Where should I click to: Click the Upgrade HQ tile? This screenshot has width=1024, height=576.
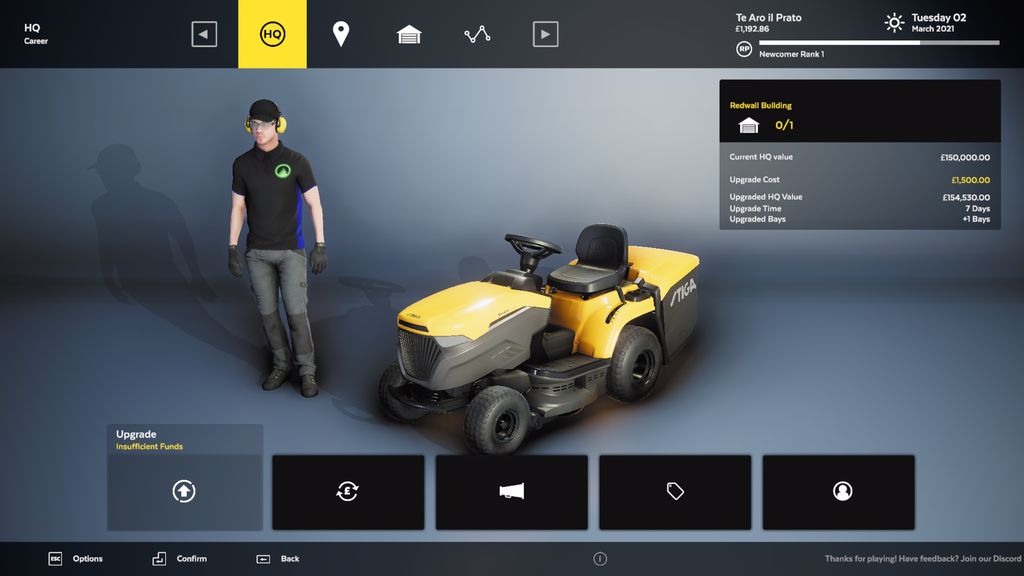click(x=184, y=490)
